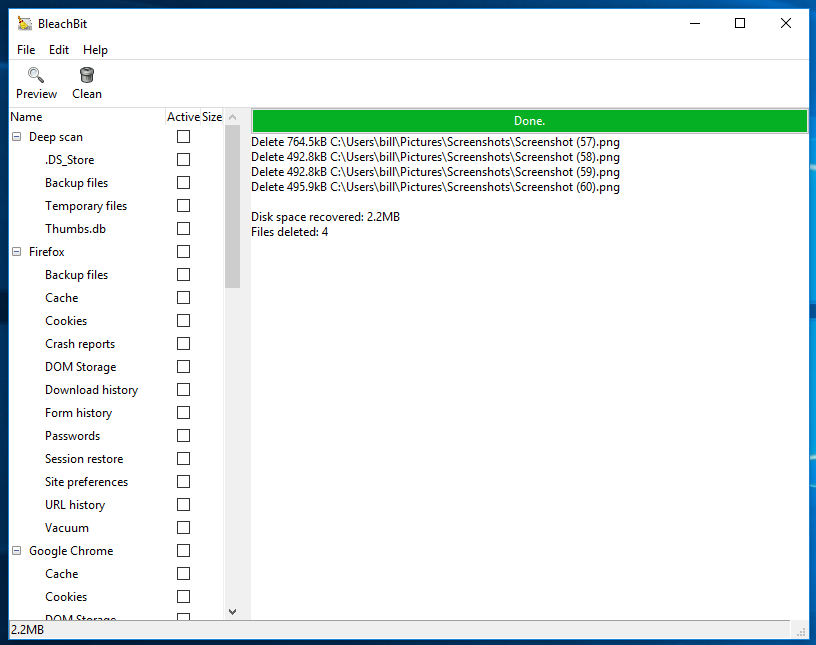This screenshot has height=645, width=816.
Task: Maximize the BleachBit window
Action: [x=740, y=23]
